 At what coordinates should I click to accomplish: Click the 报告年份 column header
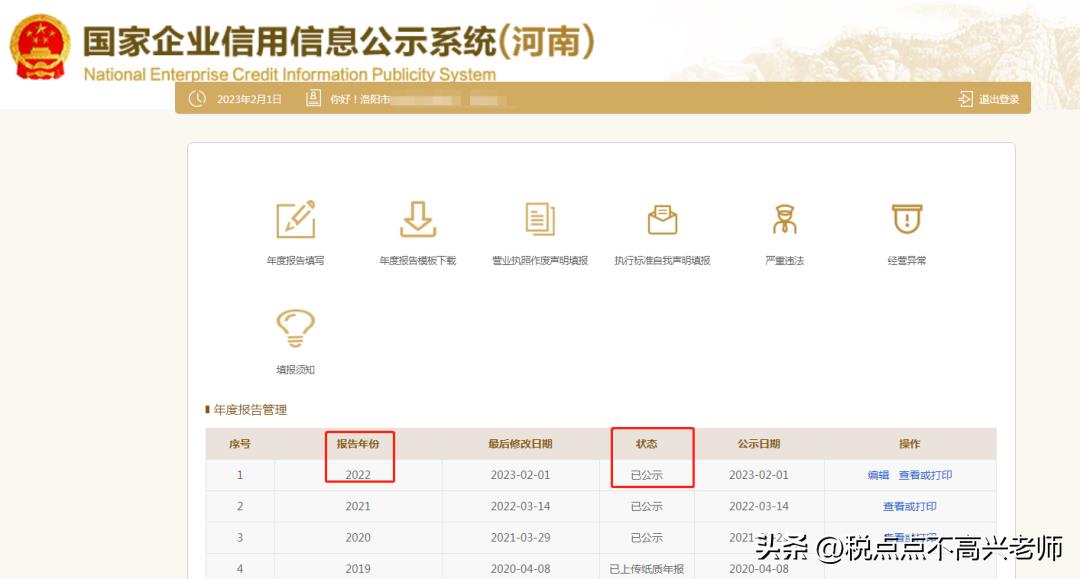pos(358,444)
